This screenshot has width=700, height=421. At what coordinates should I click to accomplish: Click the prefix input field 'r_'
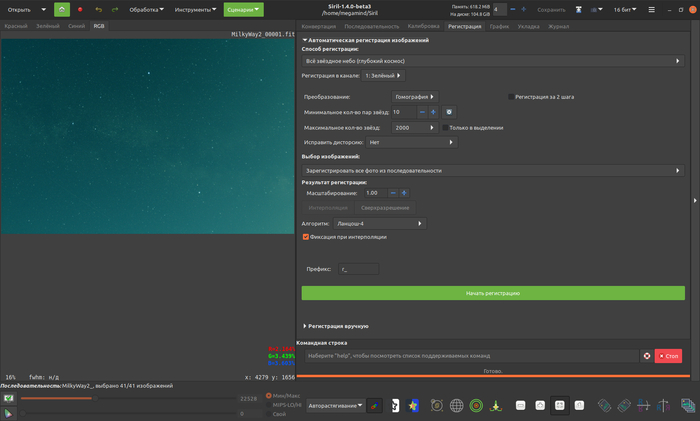(358, 269)
